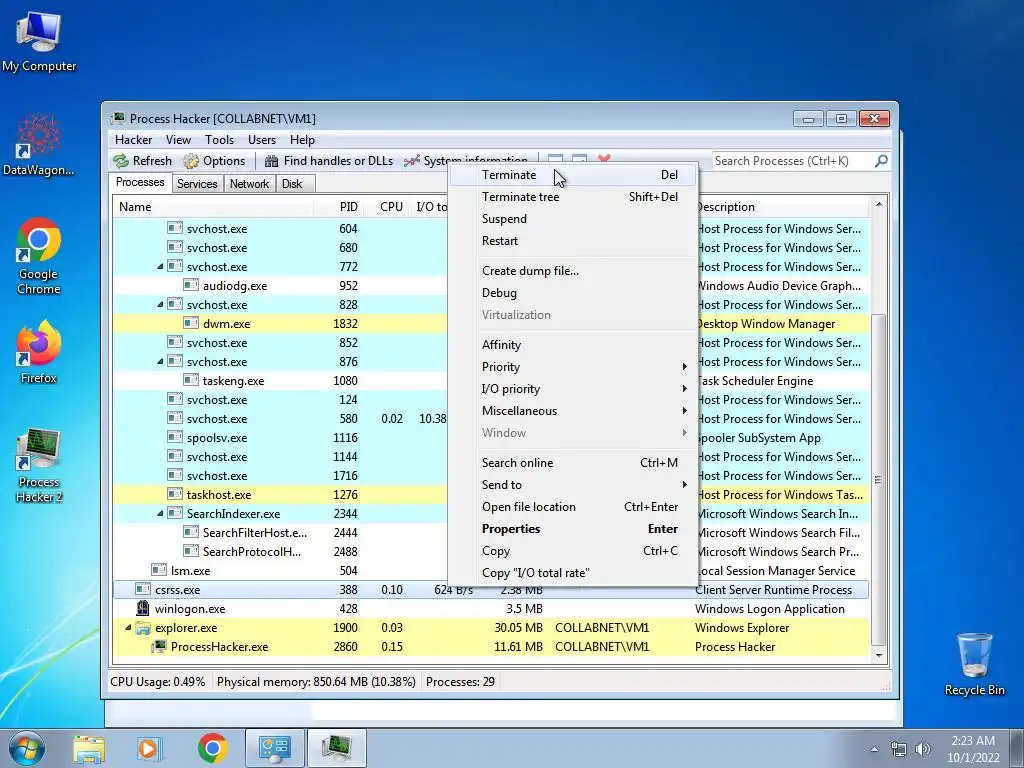Collapse the svchost.exe 876 tree node
1024x768 pixels.
coord(160,362)
